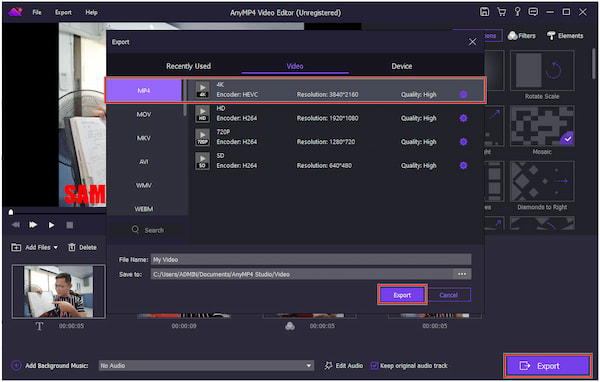The image size is (600, 382).
Task: Delete the selected clip
Action: click(82, 247)
